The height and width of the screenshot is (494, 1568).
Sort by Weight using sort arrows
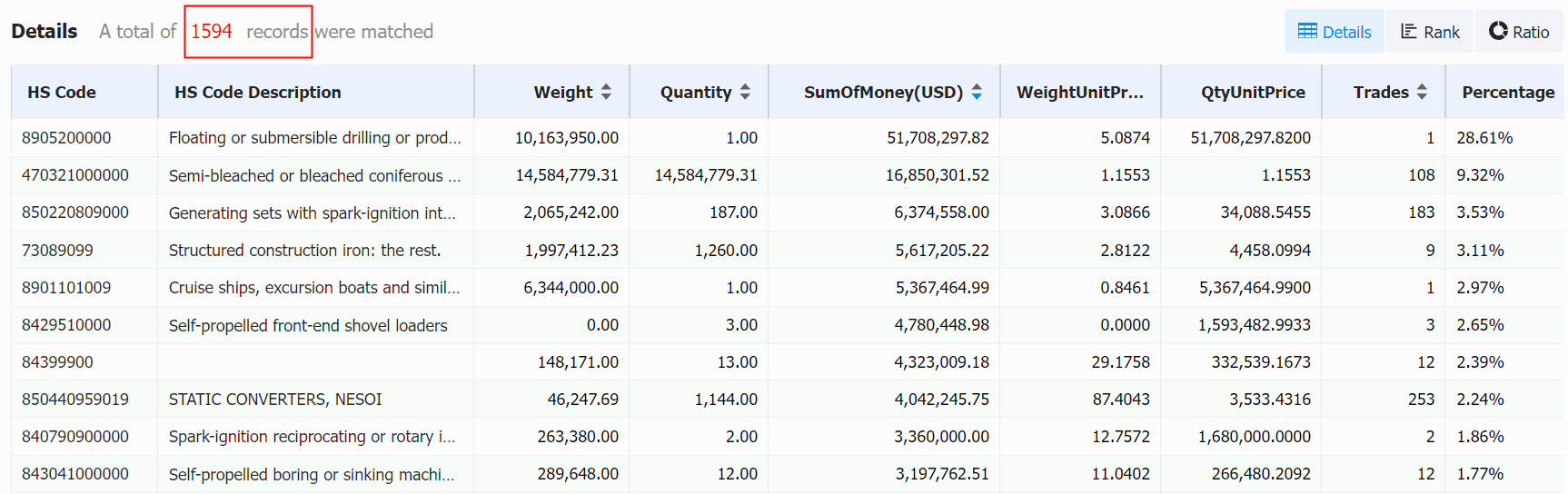[606, 92]
